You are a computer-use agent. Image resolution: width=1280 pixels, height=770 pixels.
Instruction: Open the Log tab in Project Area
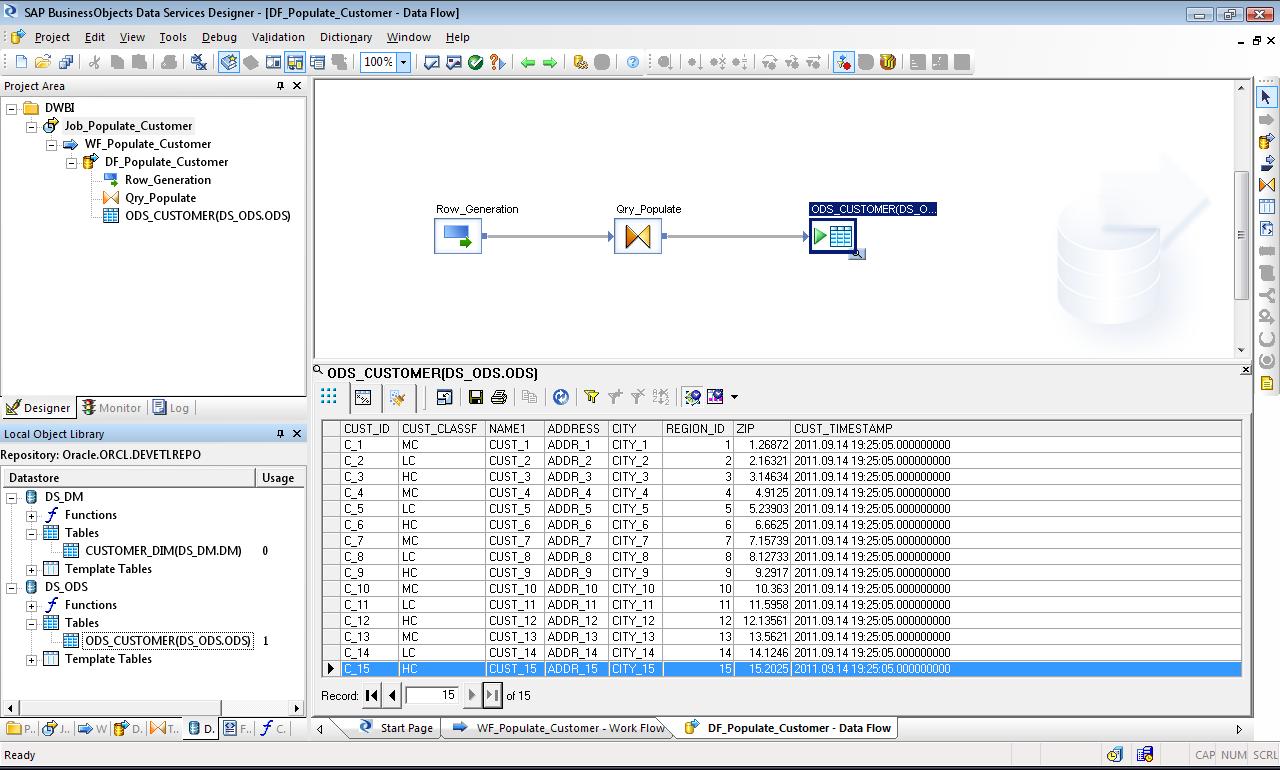pyautogui.click(x=171, y=408)
